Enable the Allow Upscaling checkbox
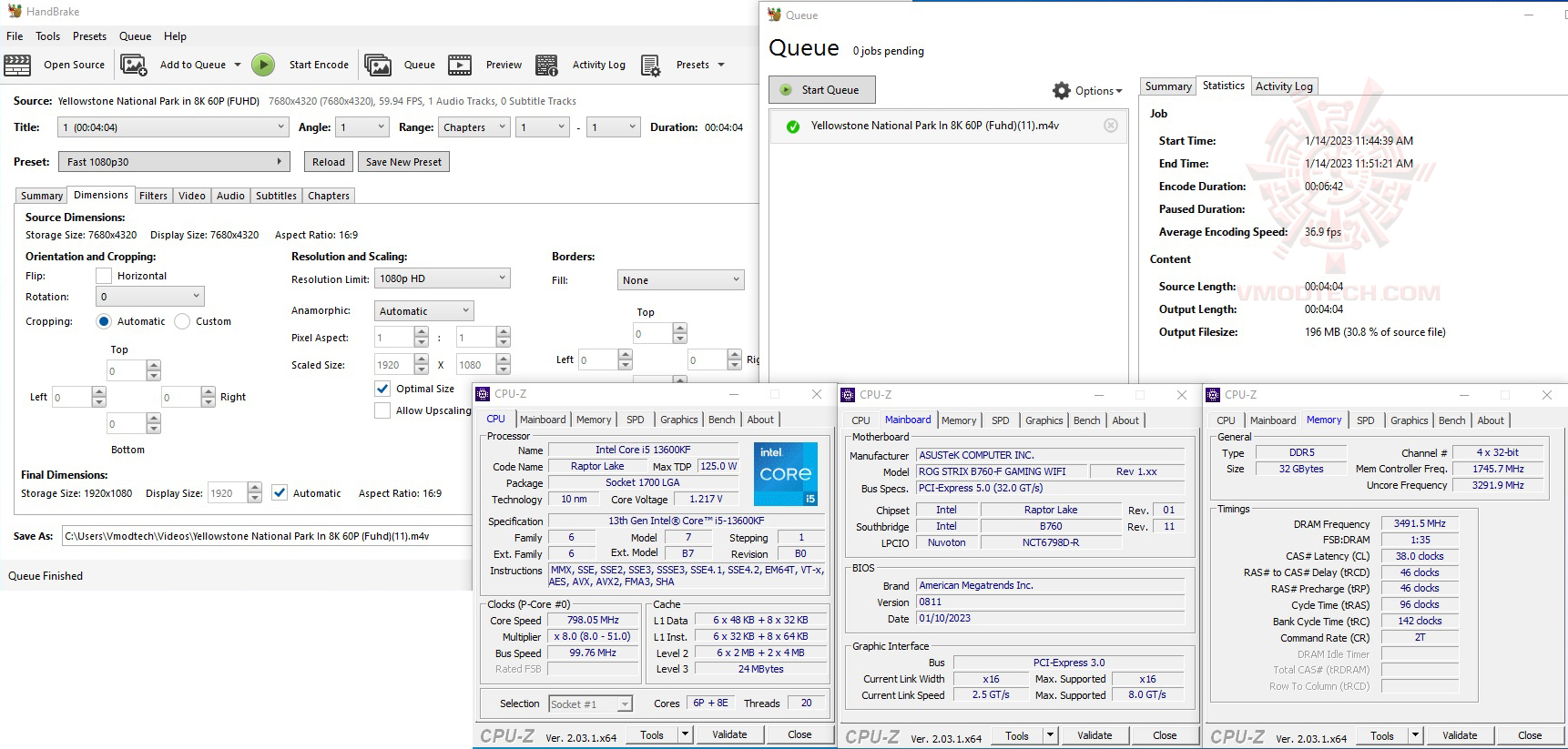This screenshot has width=1568, height=749. point(382,410)
